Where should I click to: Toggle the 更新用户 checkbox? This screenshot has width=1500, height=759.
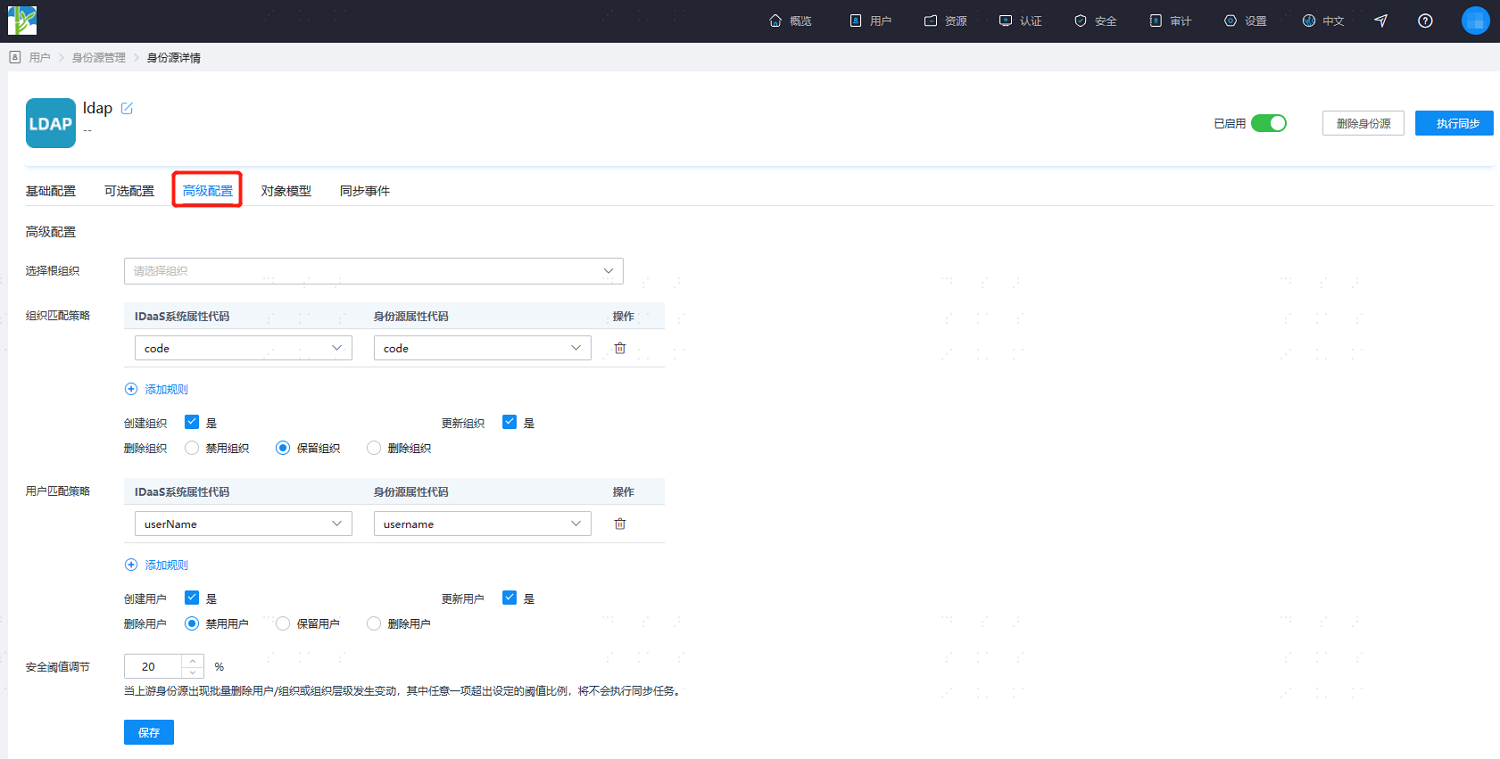510,598
